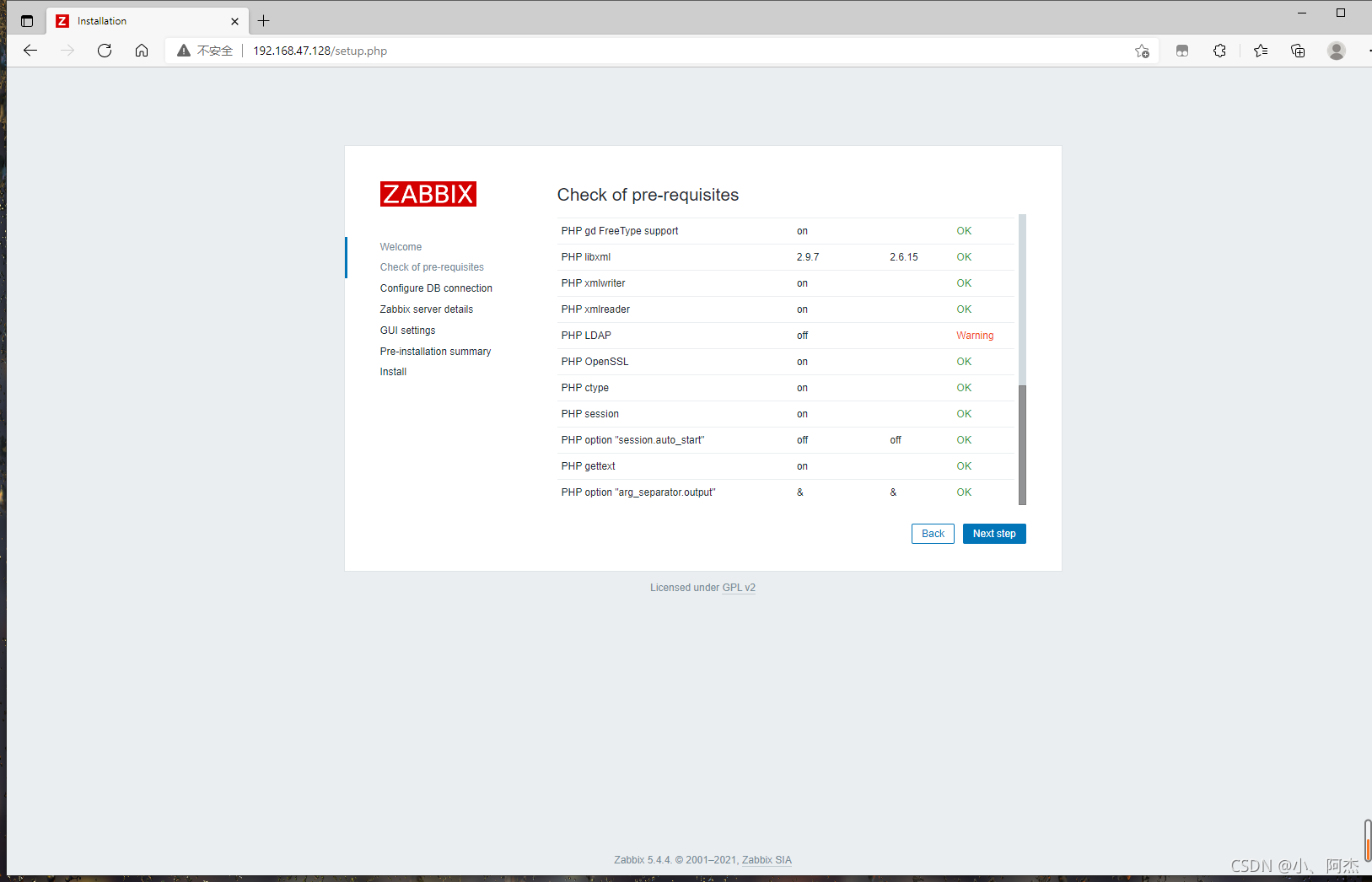Screen dimensions: 1372x882
Task: Open a new tab with plus icon
Action: (264, 21)
